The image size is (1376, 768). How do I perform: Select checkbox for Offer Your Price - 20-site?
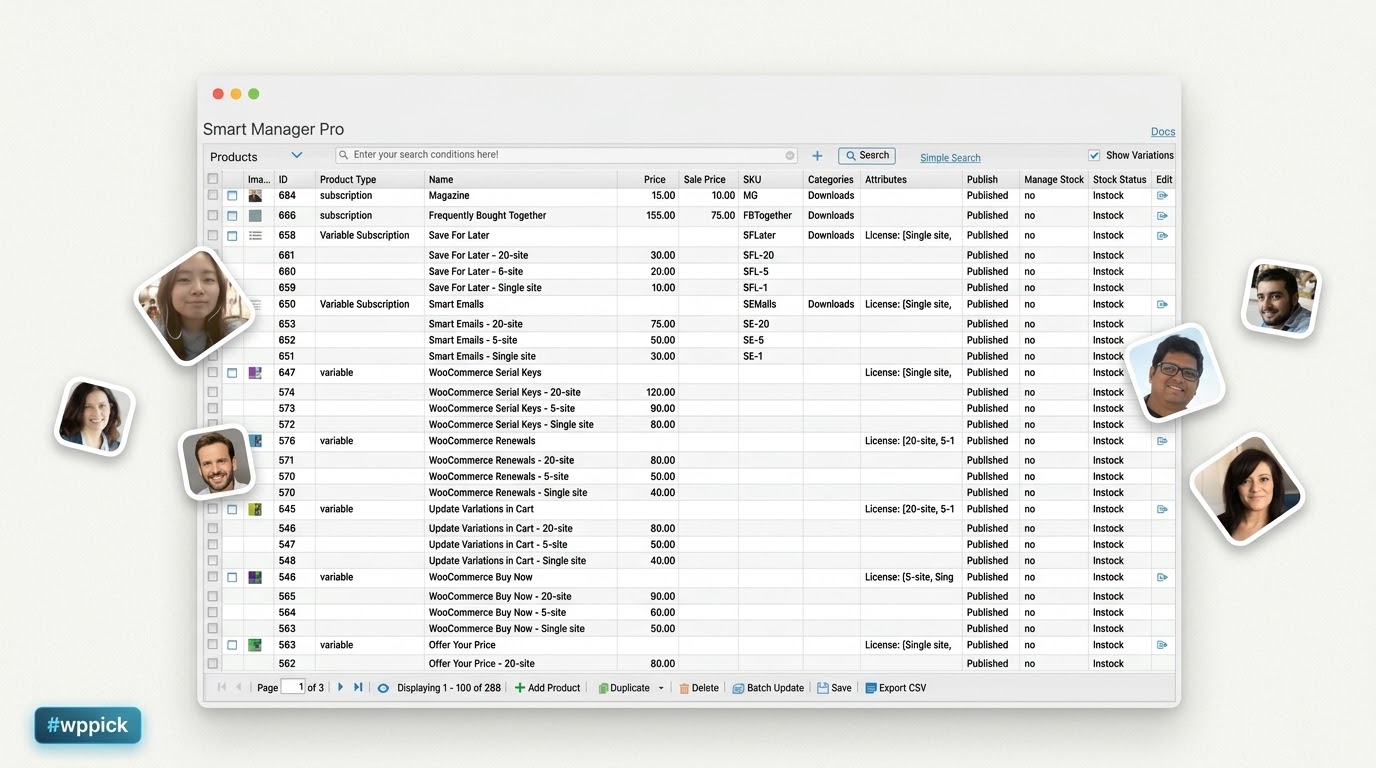pos(213,663)
